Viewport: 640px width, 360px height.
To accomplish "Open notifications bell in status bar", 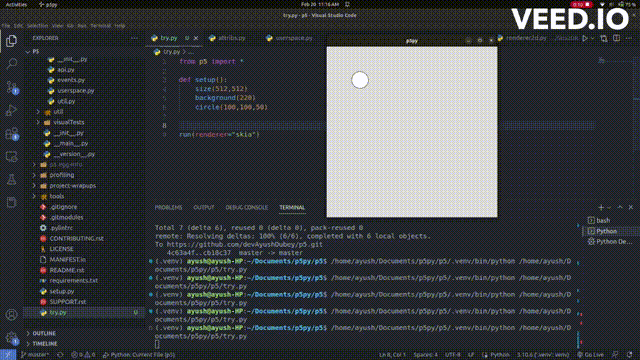I will [x=630, y=355].
